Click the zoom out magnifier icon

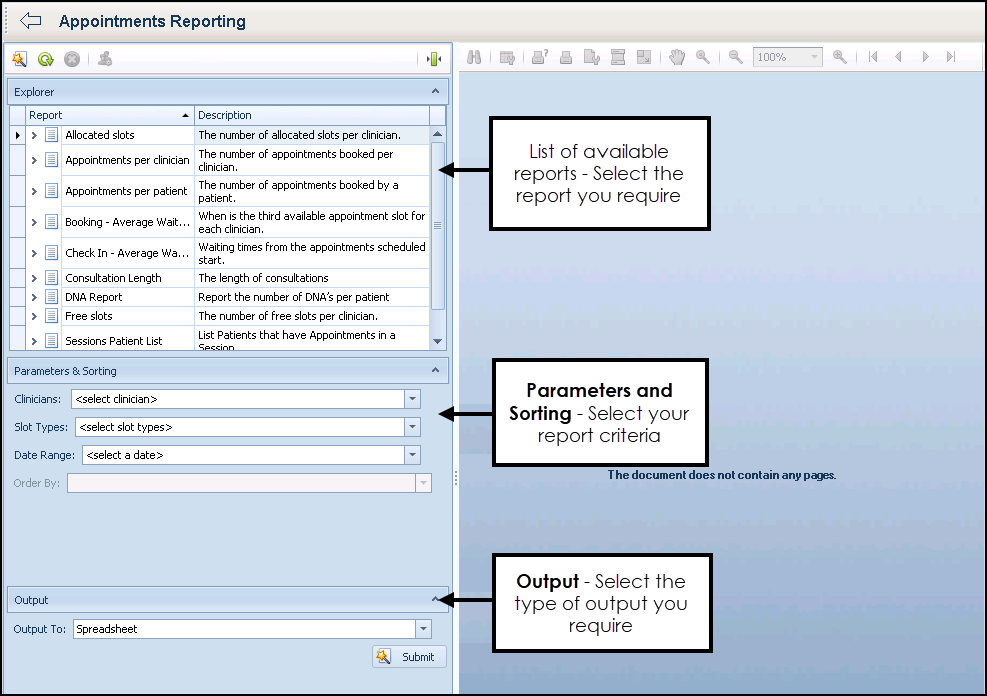[735, 58]
